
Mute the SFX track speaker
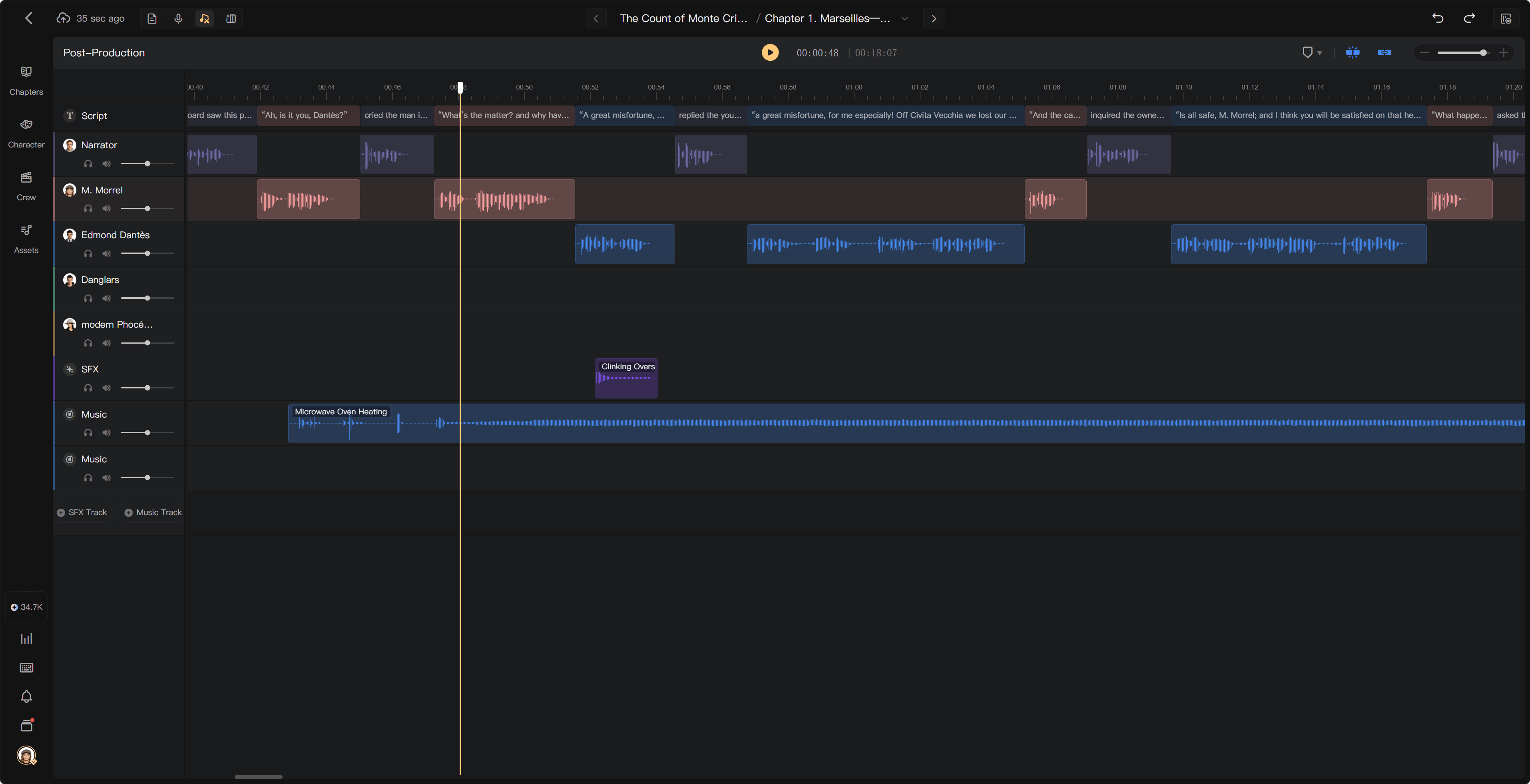pyautogui.click(x=106, y=388)
